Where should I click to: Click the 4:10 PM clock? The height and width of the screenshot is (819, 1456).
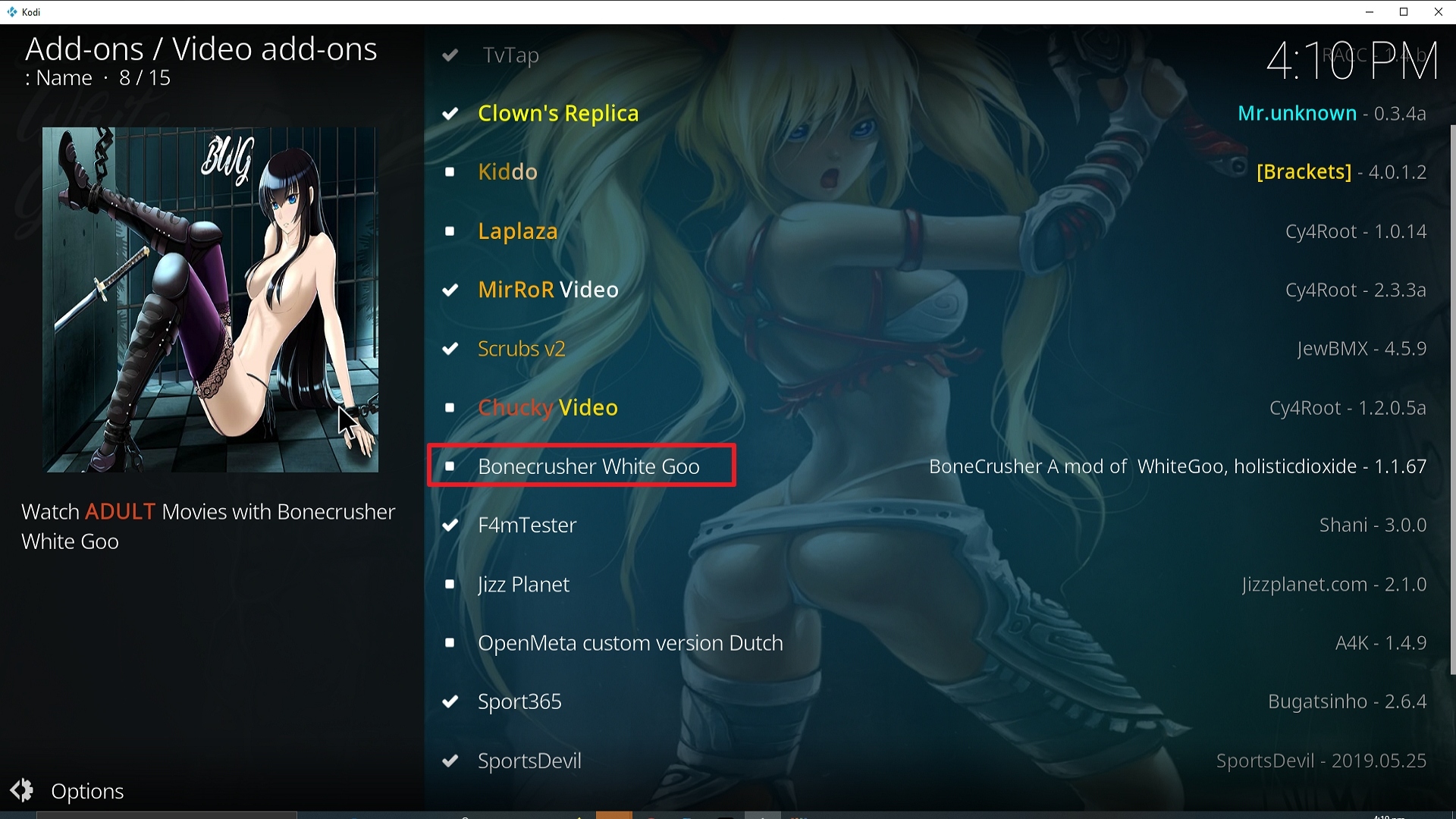(1352, 61)
